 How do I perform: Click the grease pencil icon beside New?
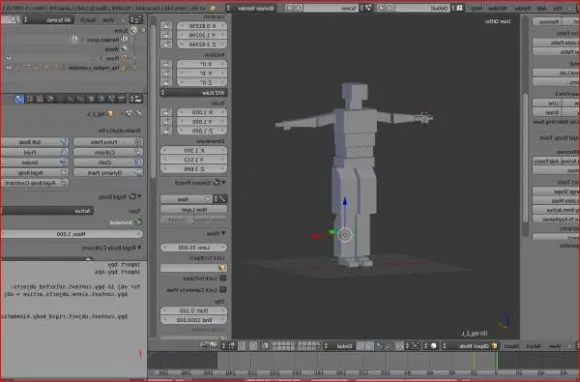click(221, 199)
